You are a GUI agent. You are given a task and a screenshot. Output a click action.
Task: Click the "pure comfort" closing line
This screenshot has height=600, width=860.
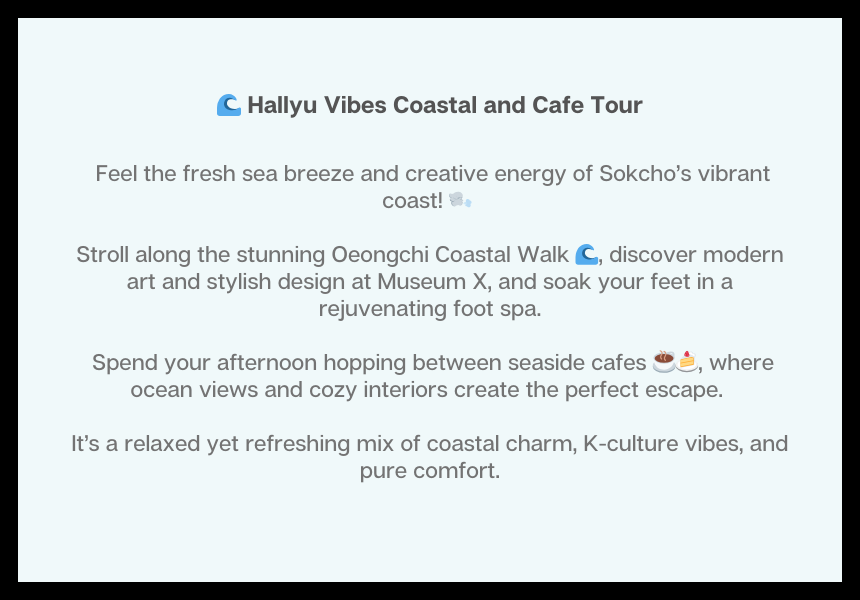(430, 470)
